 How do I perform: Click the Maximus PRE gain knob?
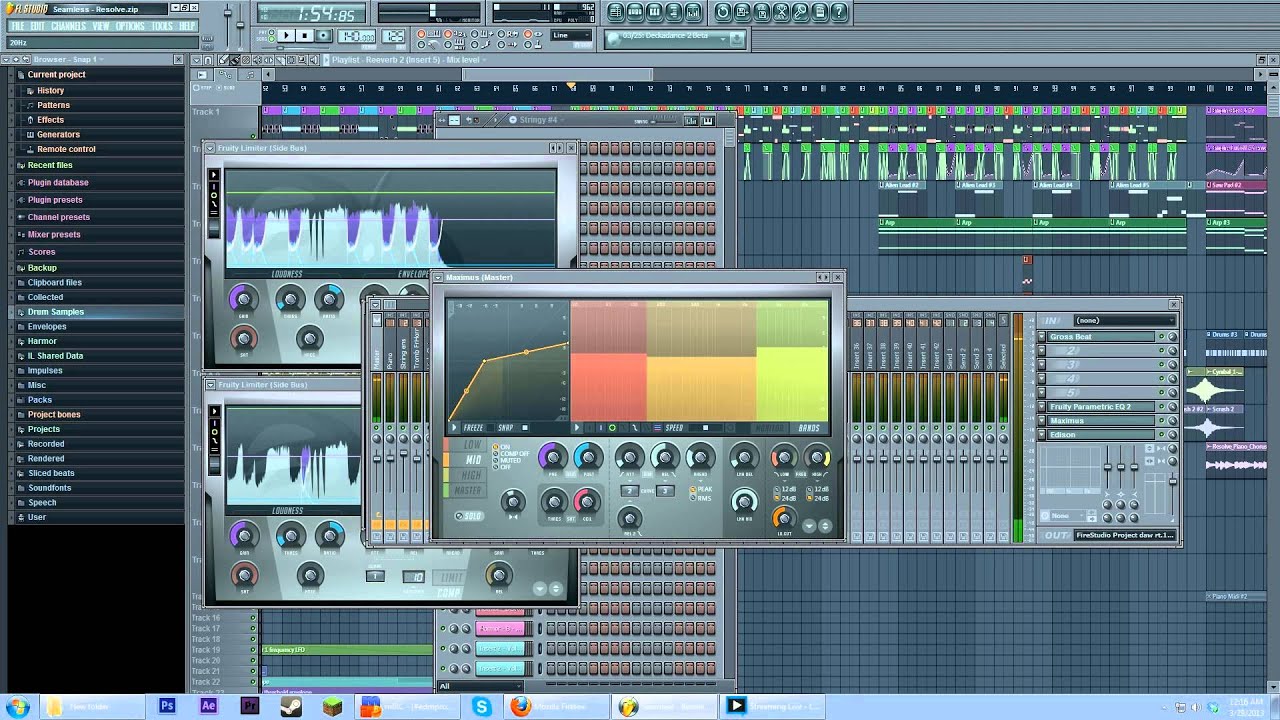coord(552,457)
